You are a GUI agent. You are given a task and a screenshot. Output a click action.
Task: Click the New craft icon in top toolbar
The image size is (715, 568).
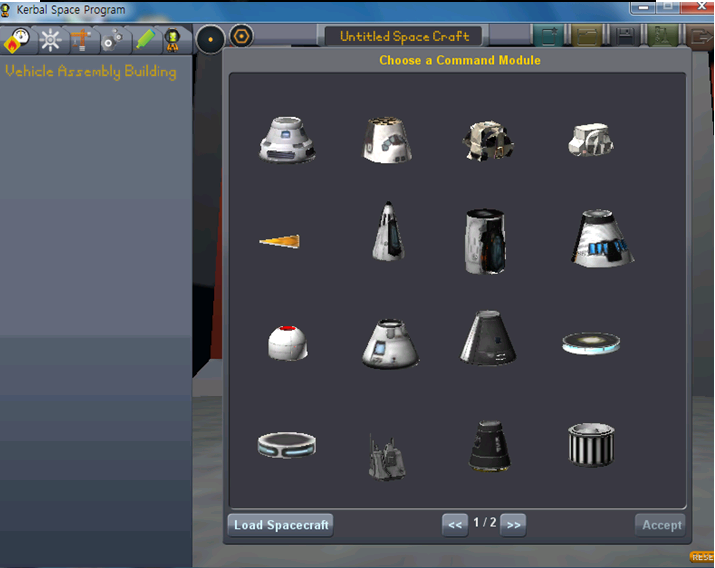coord(549,36)
